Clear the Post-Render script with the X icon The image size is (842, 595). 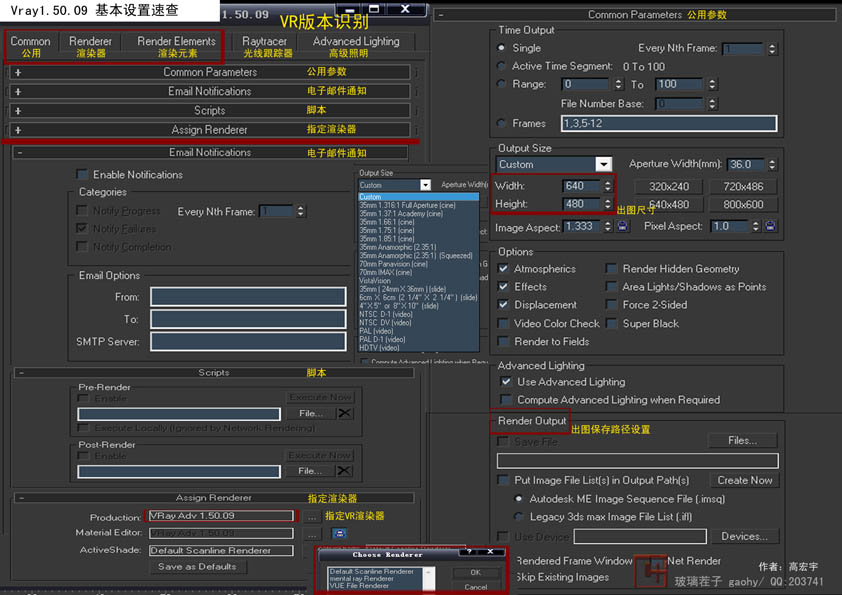click(x=344, y=470)
